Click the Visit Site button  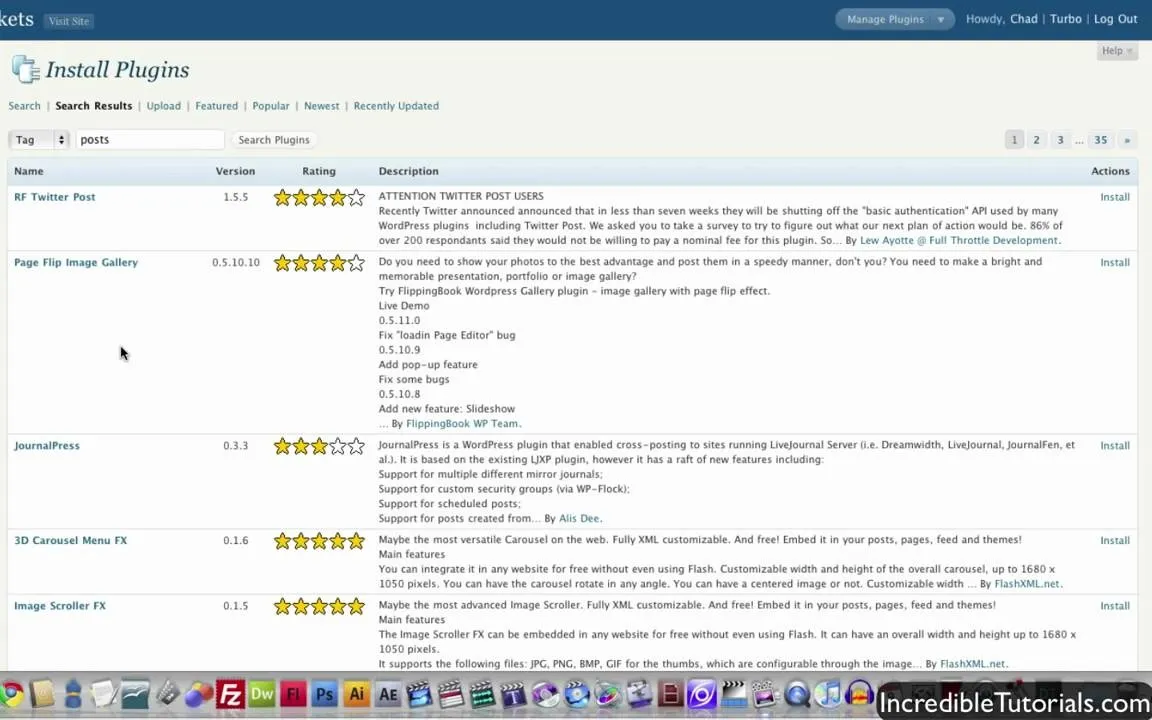point(69,21)
